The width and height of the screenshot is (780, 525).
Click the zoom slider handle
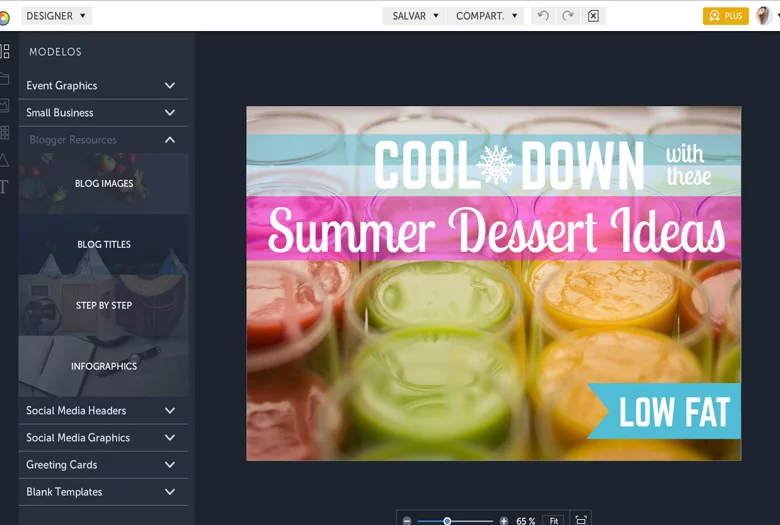(447, 521)
